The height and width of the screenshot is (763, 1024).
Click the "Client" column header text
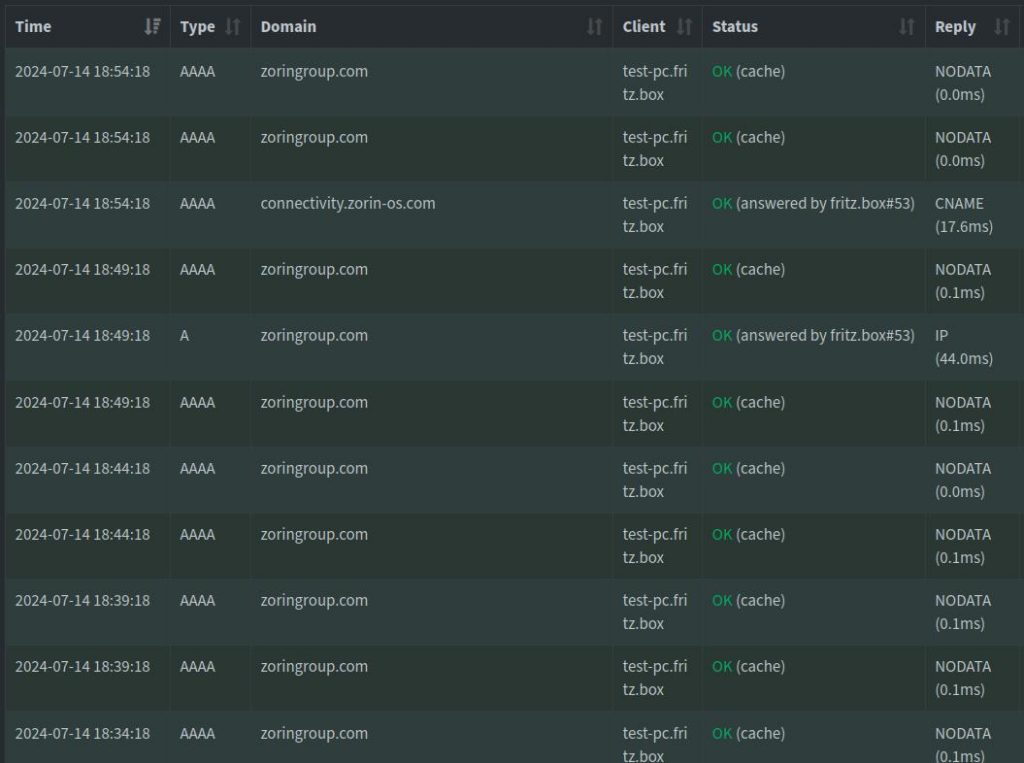(643, 27)
